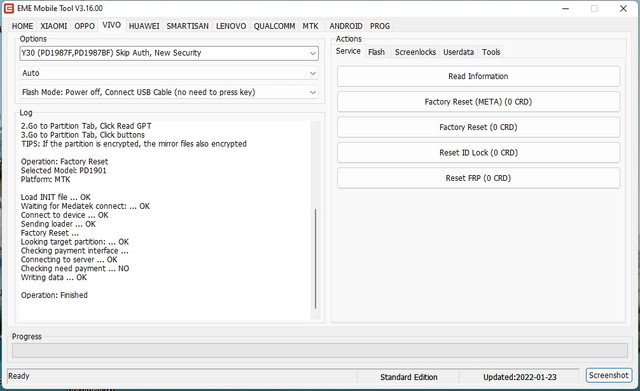Click the 'Ready' status text
Screen dimensions: 640x391
19,376
